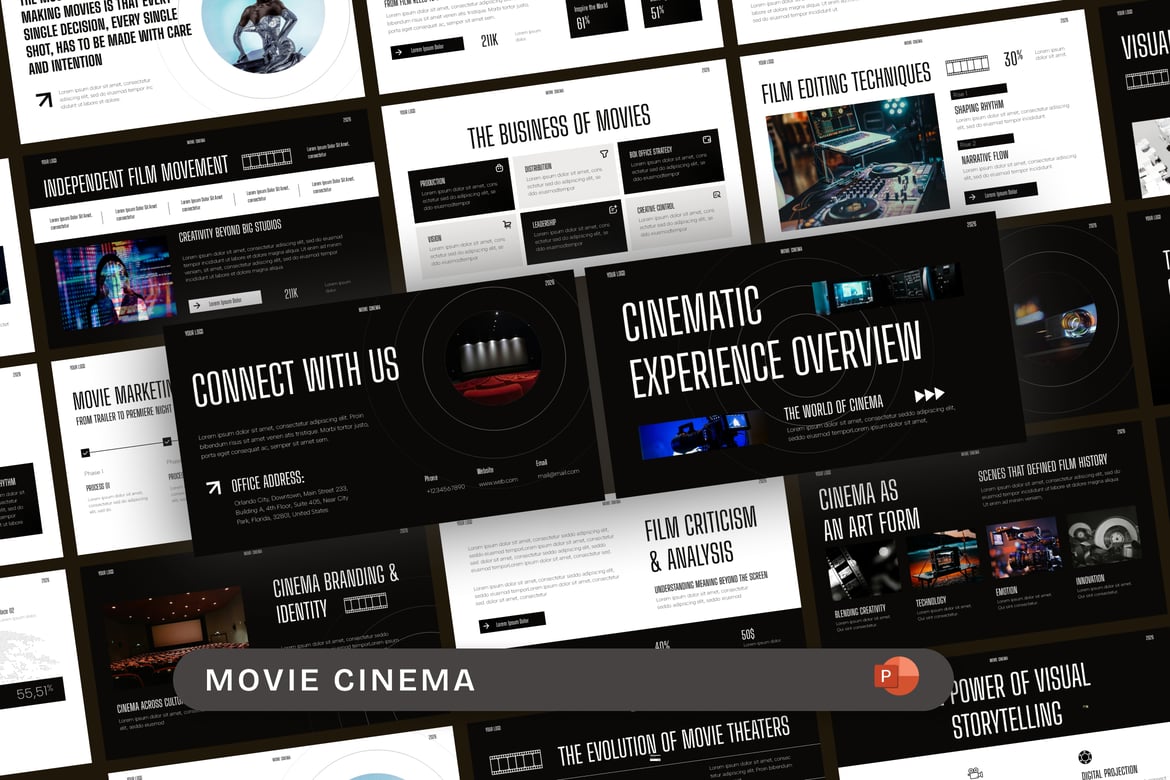Click filmstrip icon beside Cinema Branding & Identity
The height and width of the screenshot is (780, 1170).
pos(366,602)
